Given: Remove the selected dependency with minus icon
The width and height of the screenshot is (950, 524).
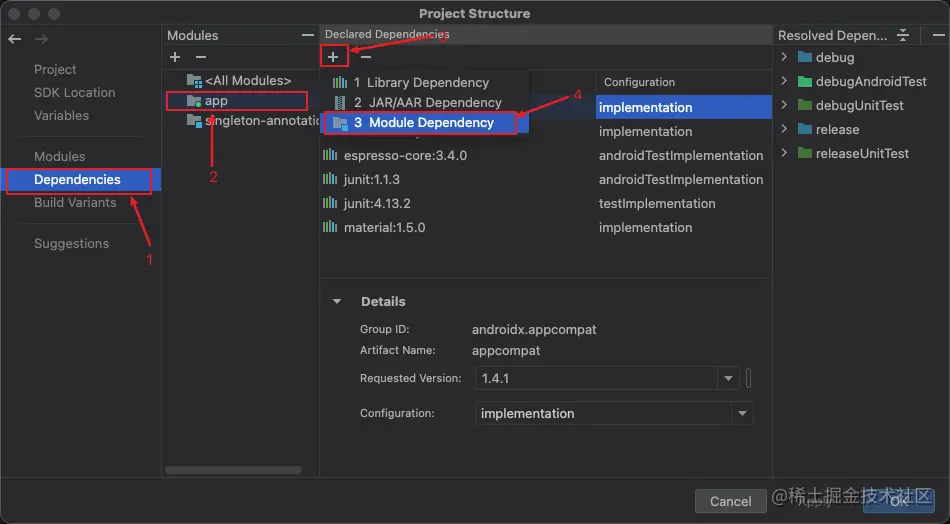Looking at the screenshot, I should point(365,57).
